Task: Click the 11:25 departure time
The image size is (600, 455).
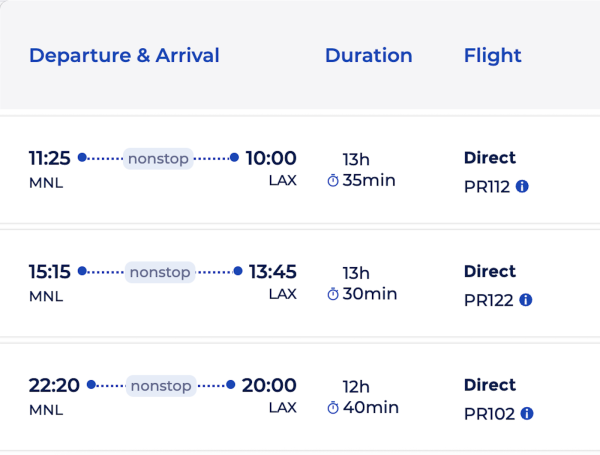Action: [49, 158]
